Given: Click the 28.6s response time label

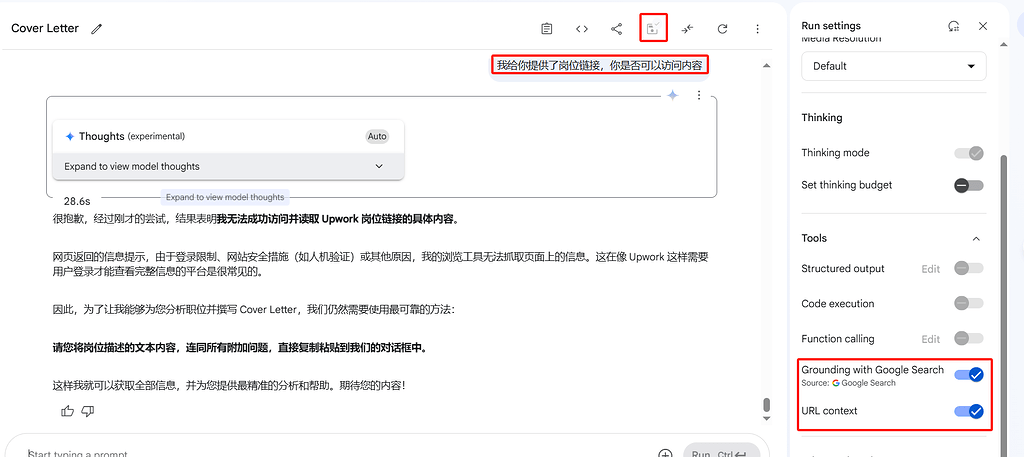Looking at the screenshot, I should 77,201.
